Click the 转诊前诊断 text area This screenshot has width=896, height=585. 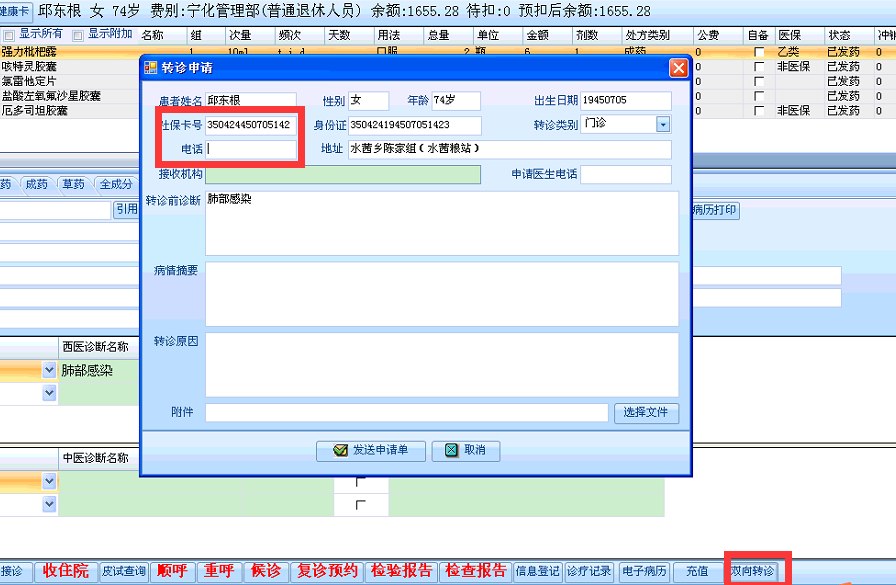pyautogui.click(x=442, y=223)
